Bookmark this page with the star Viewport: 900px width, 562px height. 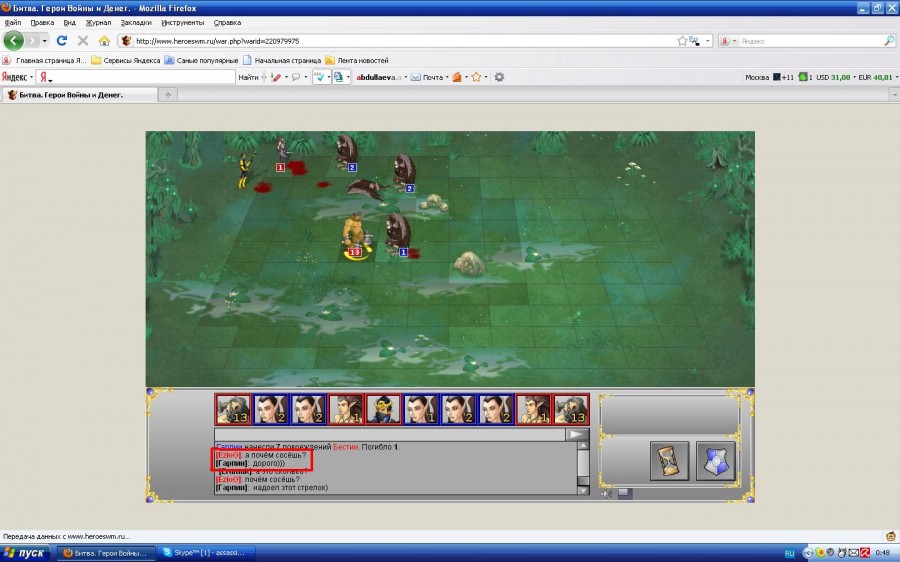click(682, 41)
